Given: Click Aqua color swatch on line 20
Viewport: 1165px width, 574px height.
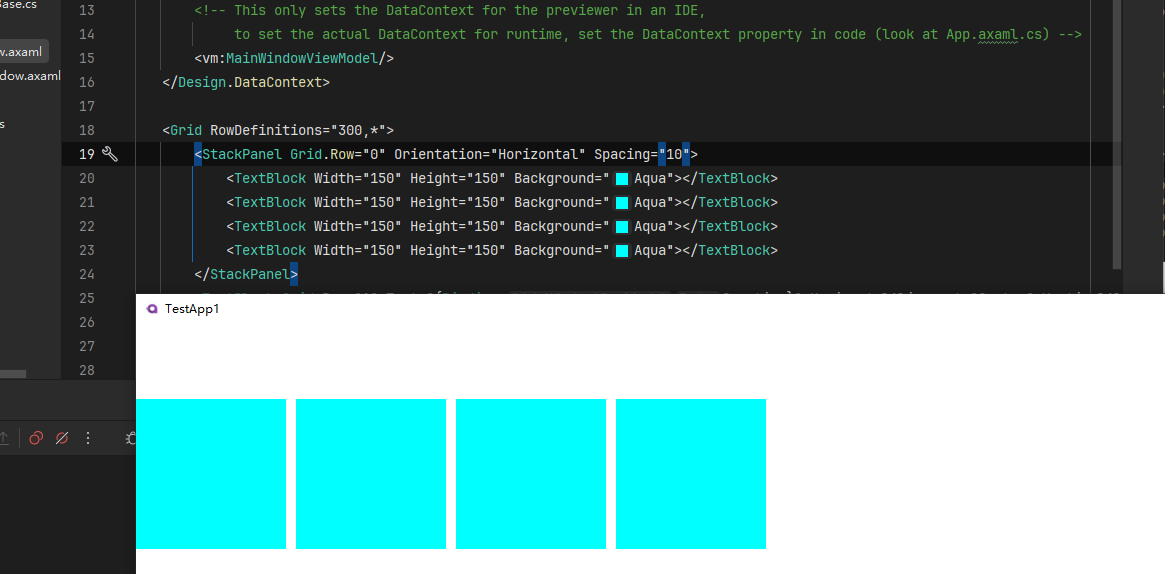Looking at the screenshot, I should point(621,179).
